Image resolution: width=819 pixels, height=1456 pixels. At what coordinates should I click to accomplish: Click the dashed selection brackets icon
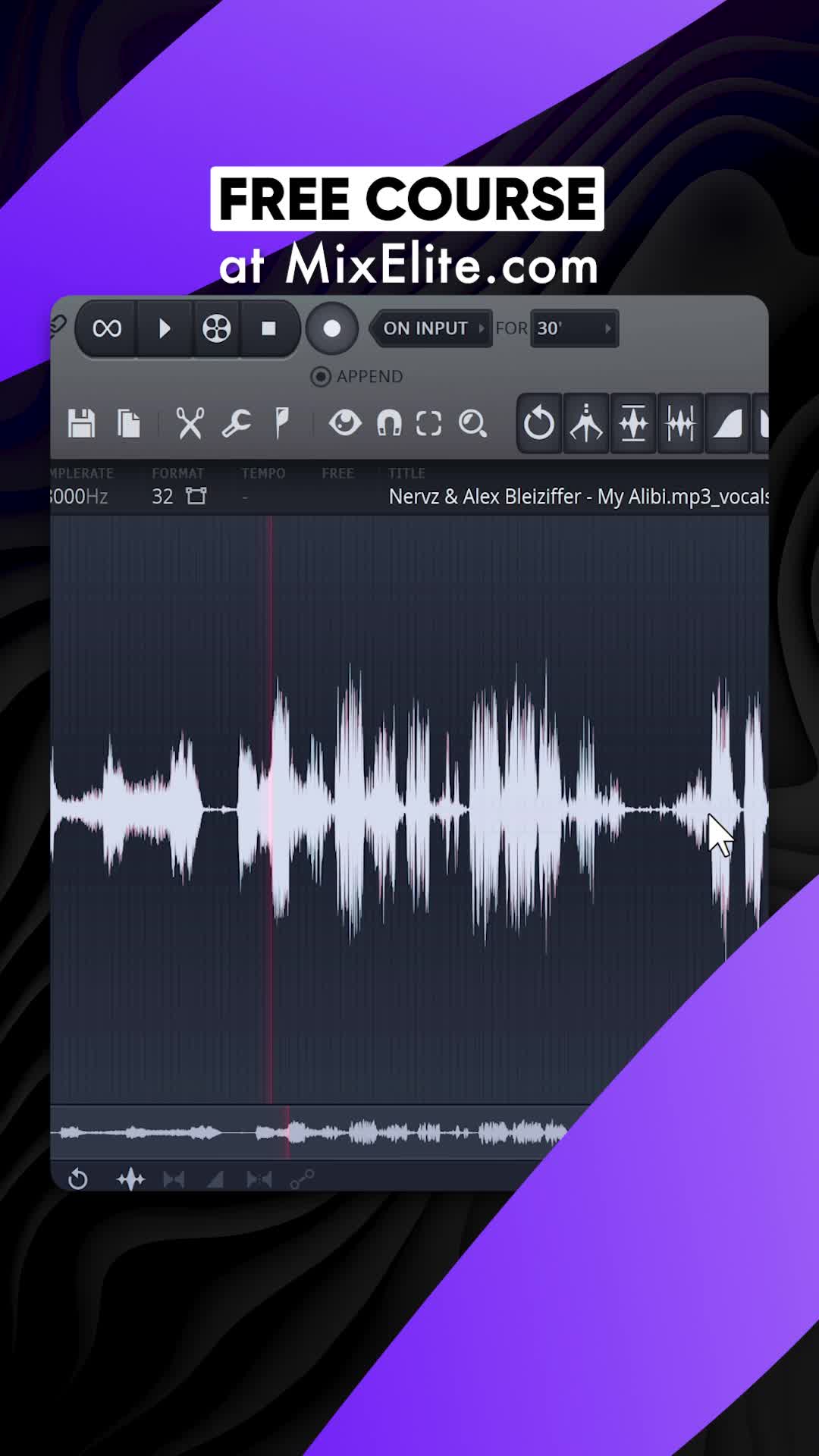click(x=429, y=423)
